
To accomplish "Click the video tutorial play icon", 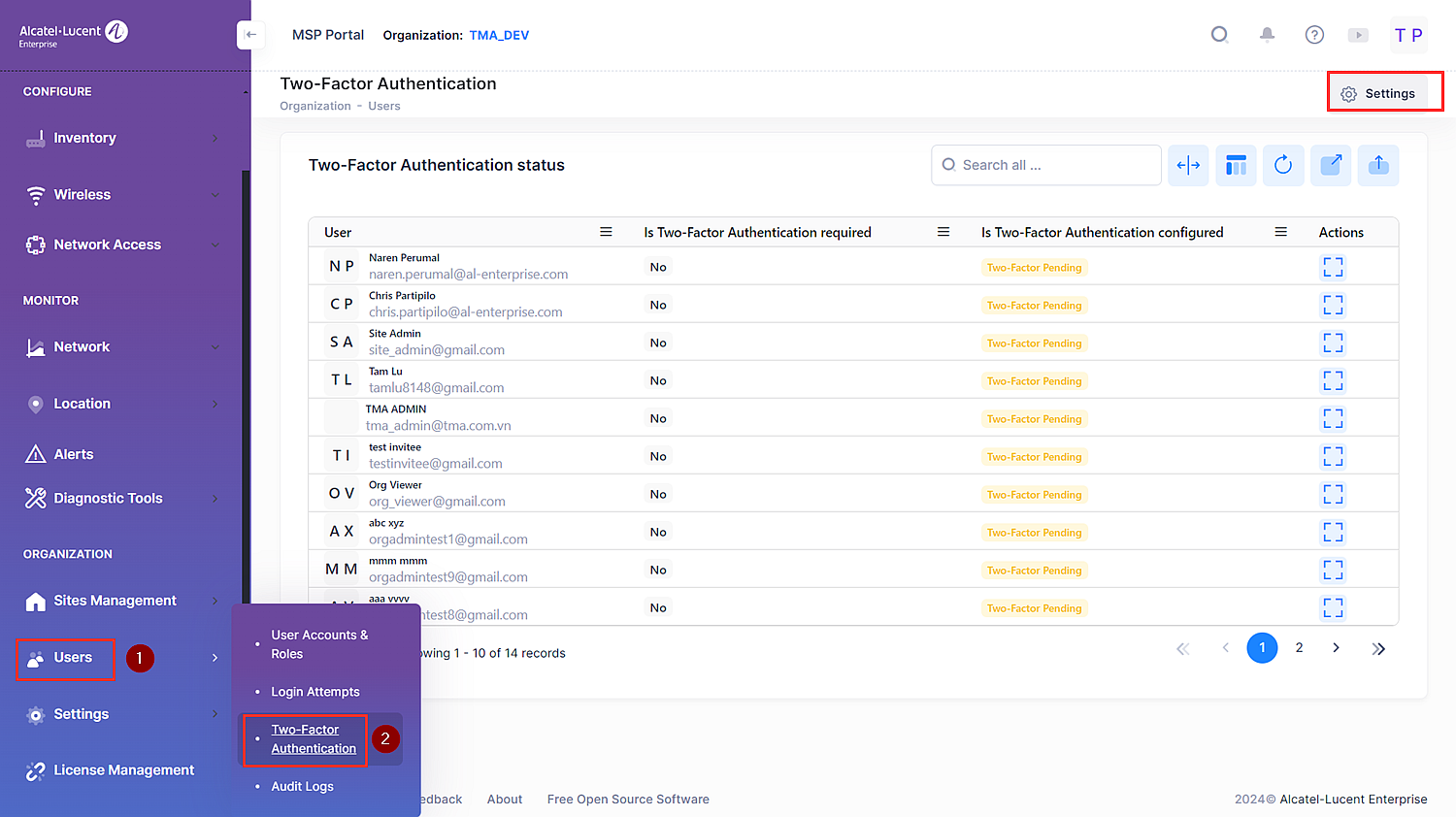I will [1358, 35].
